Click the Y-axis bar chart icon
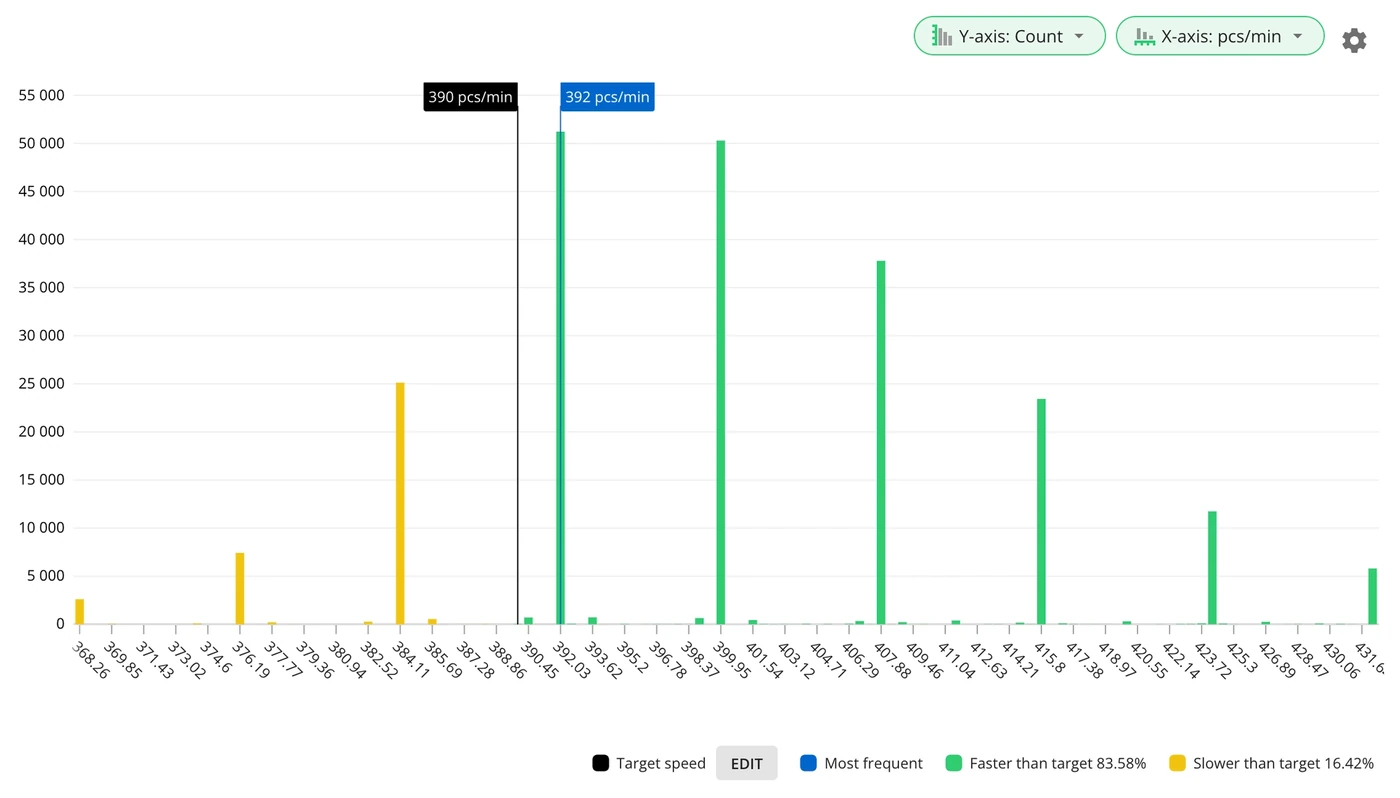Screen dimensions: 1400x798 click(941, 36)
